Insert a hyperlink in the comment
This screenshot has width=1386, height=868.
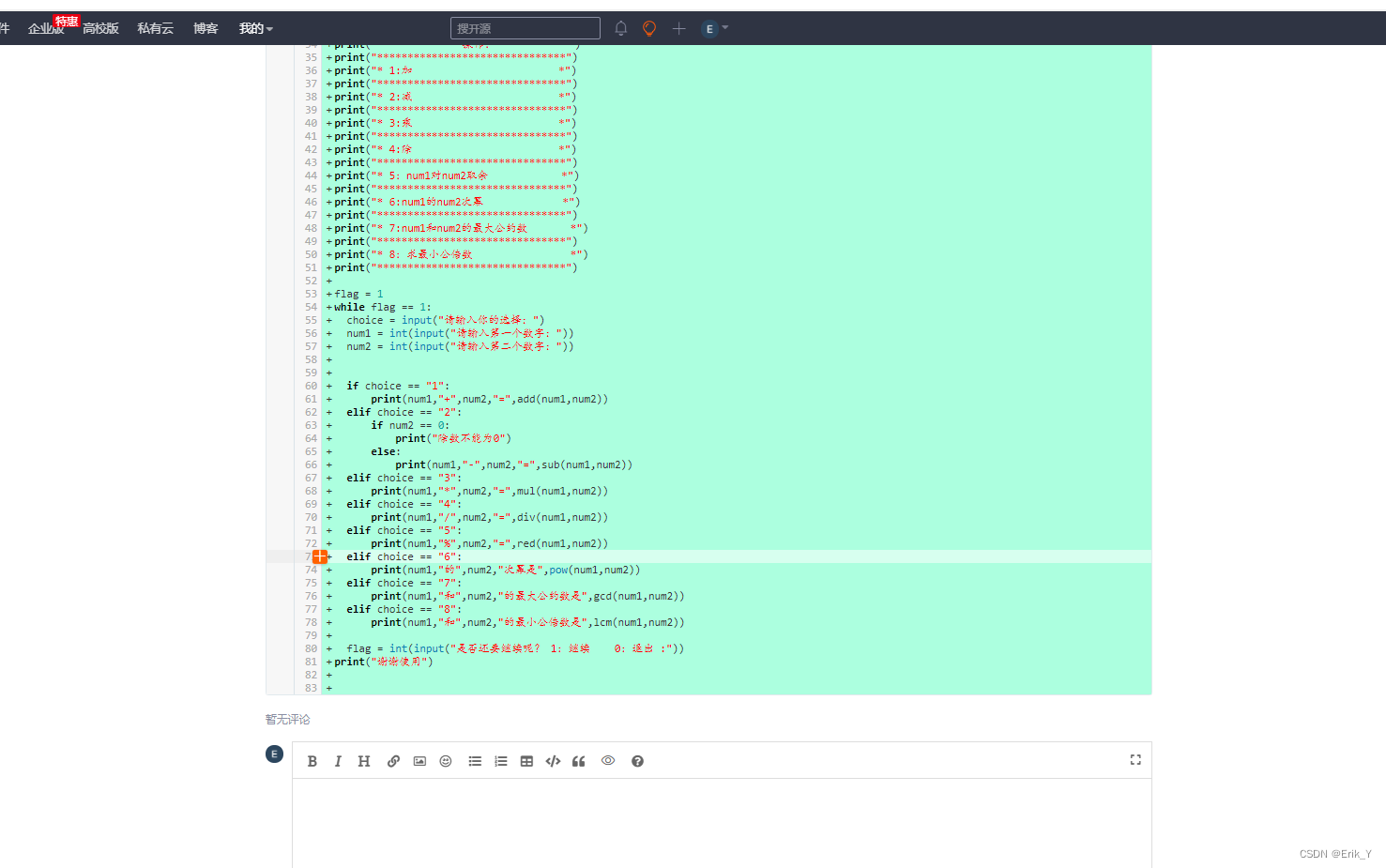(x=393, y=761)
